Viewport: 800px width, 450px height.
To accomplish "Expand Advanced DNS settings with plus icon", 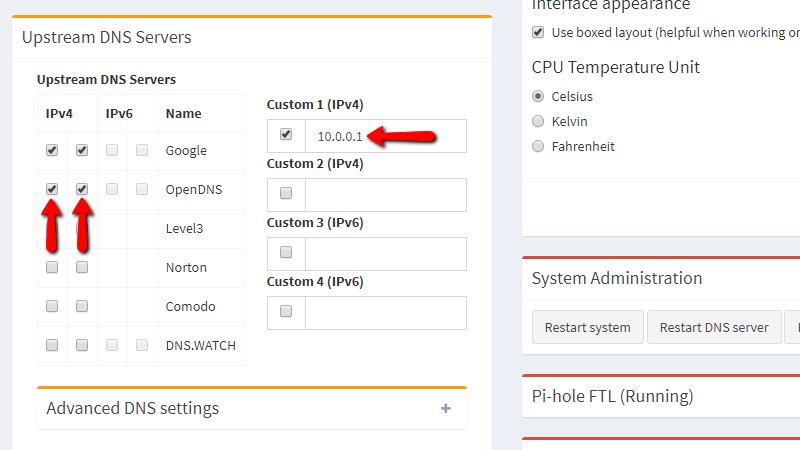I will tap(445, 408).
